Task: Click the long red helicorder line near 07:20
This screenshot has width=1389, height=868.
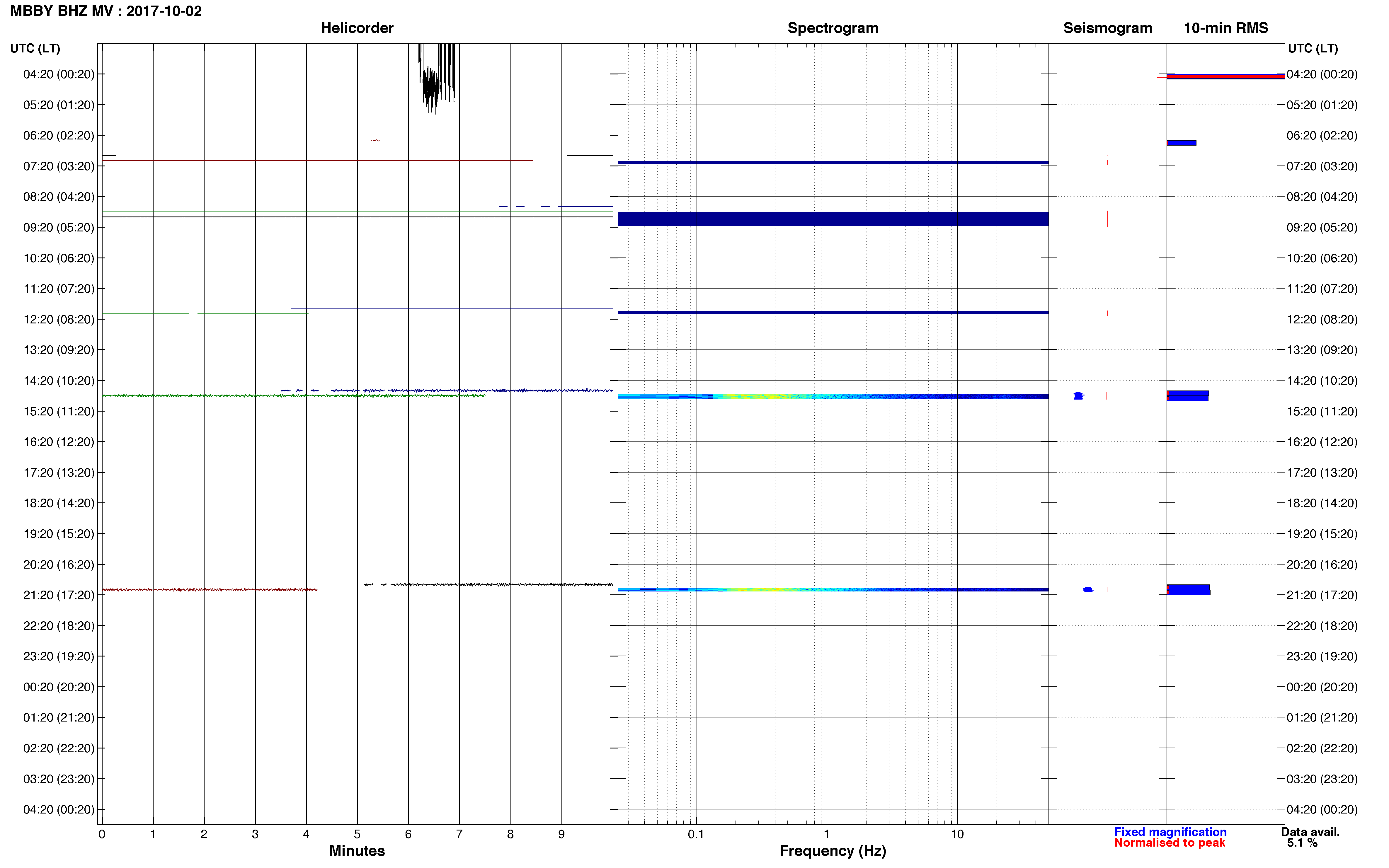Action: tap(318, 161)
